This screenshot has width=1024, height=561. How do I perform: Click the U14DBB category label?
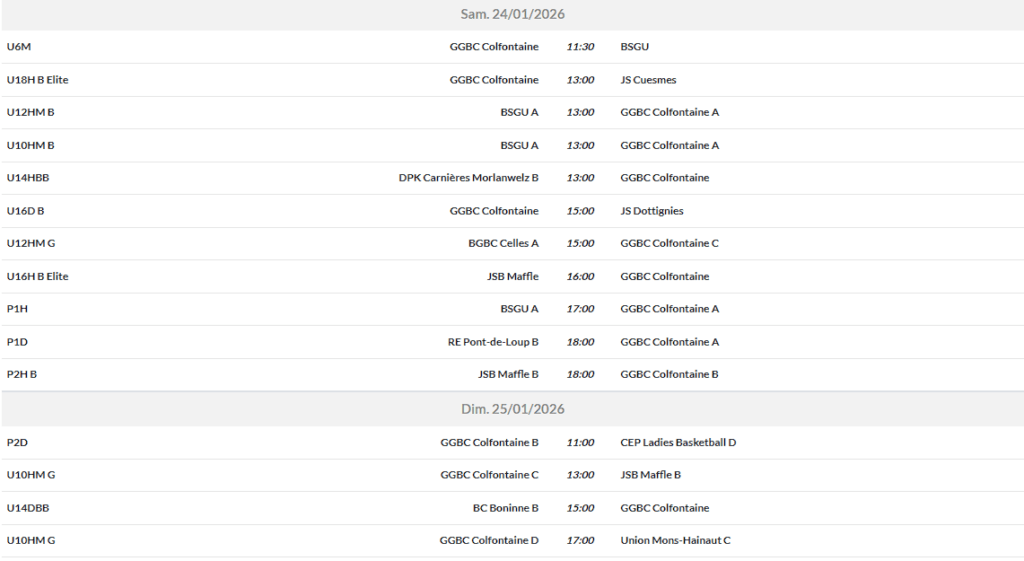click(x=28, y=508)
